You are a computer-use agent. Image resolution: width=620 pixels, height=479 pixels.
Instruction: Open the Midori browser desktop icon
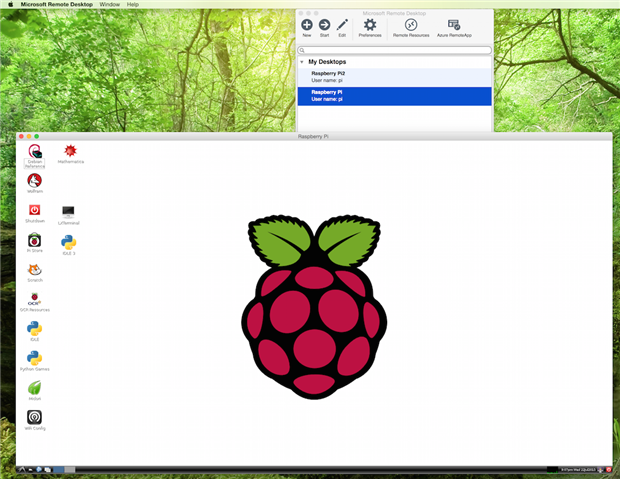(34, 388)
